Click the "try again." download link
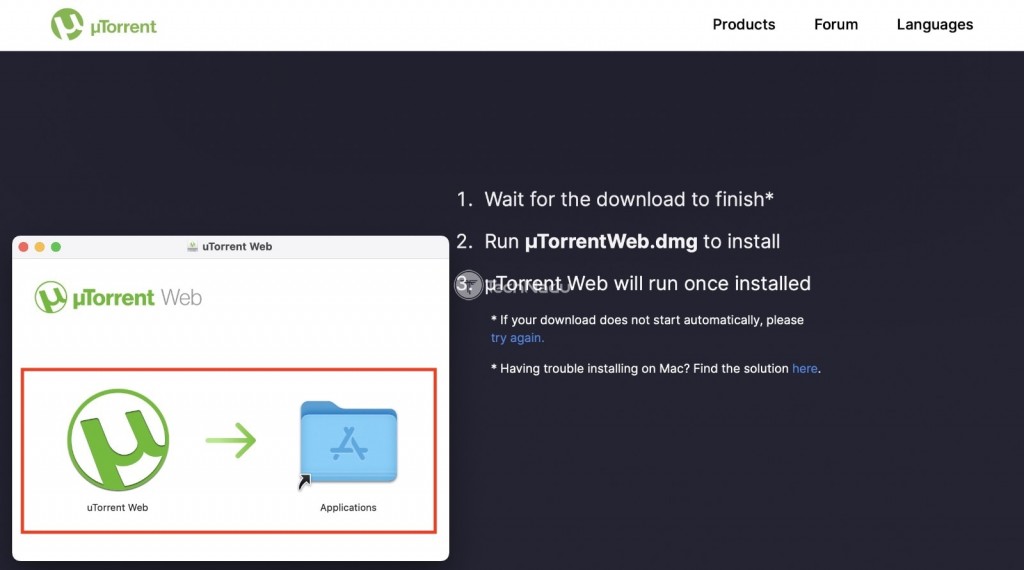1024x570 pixels. [517, 338]
